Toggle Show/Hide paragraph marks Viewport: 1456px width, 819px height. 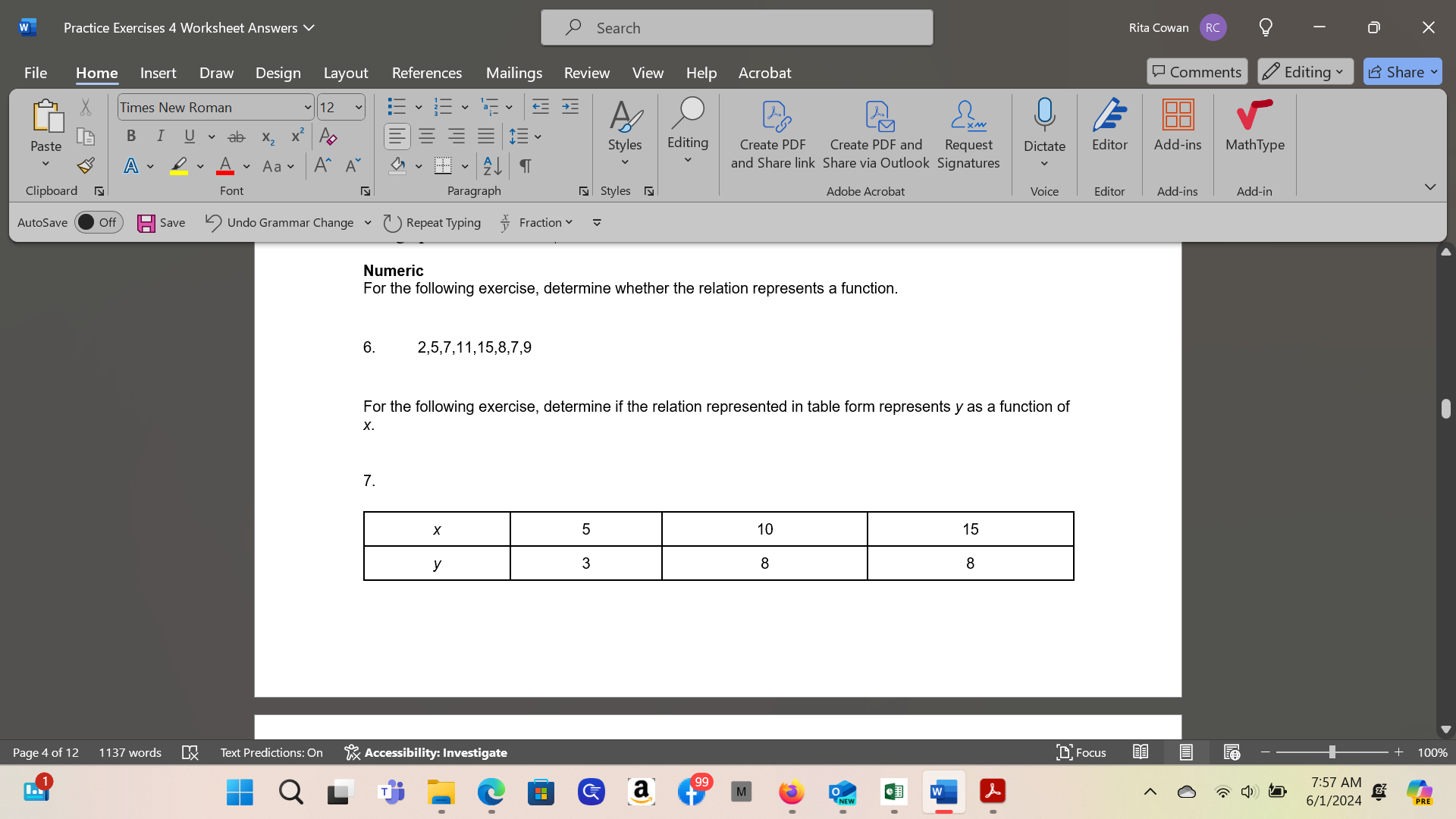(526, 165)
